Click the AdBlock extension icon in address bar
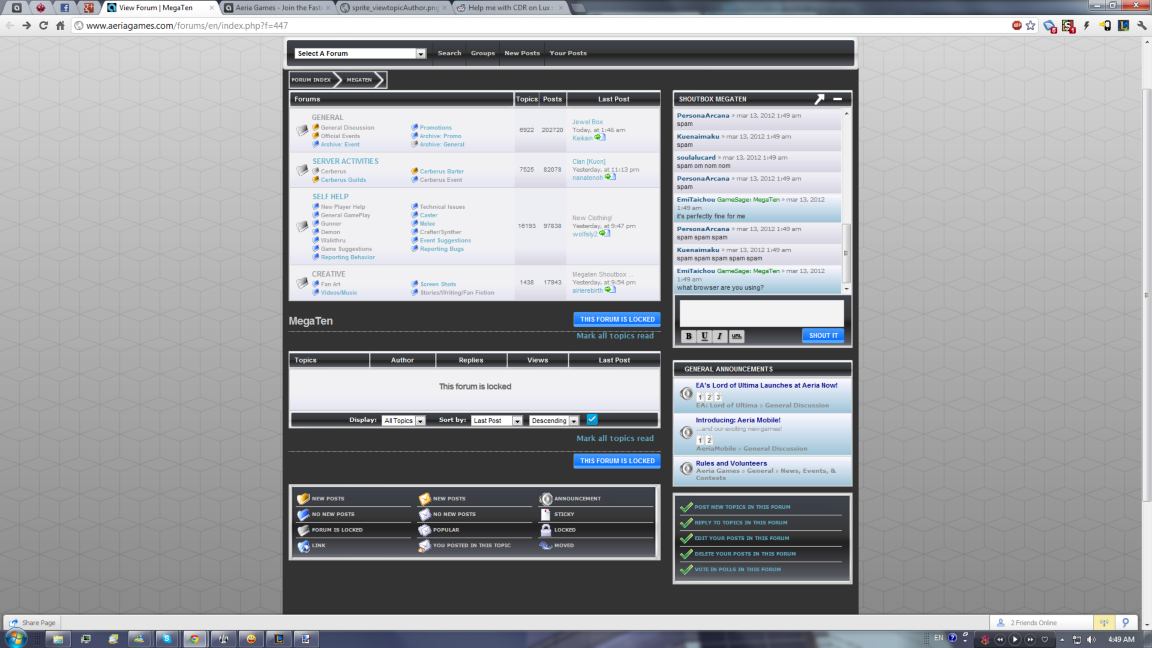This screenshot has width=1152, height=648. click(1017, 25)
